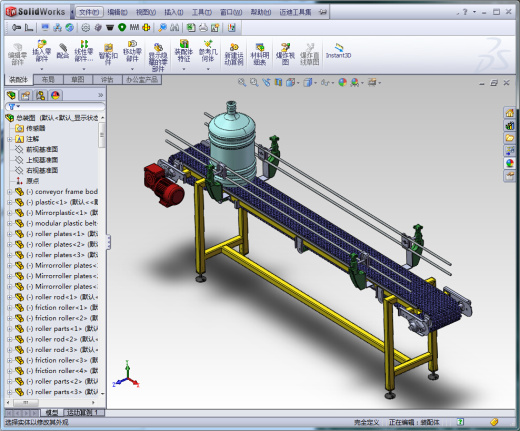Viewport: 520px width, 431px height.
Task: Open the DisplayManager color-ball tab
Action: pos(55,96)
